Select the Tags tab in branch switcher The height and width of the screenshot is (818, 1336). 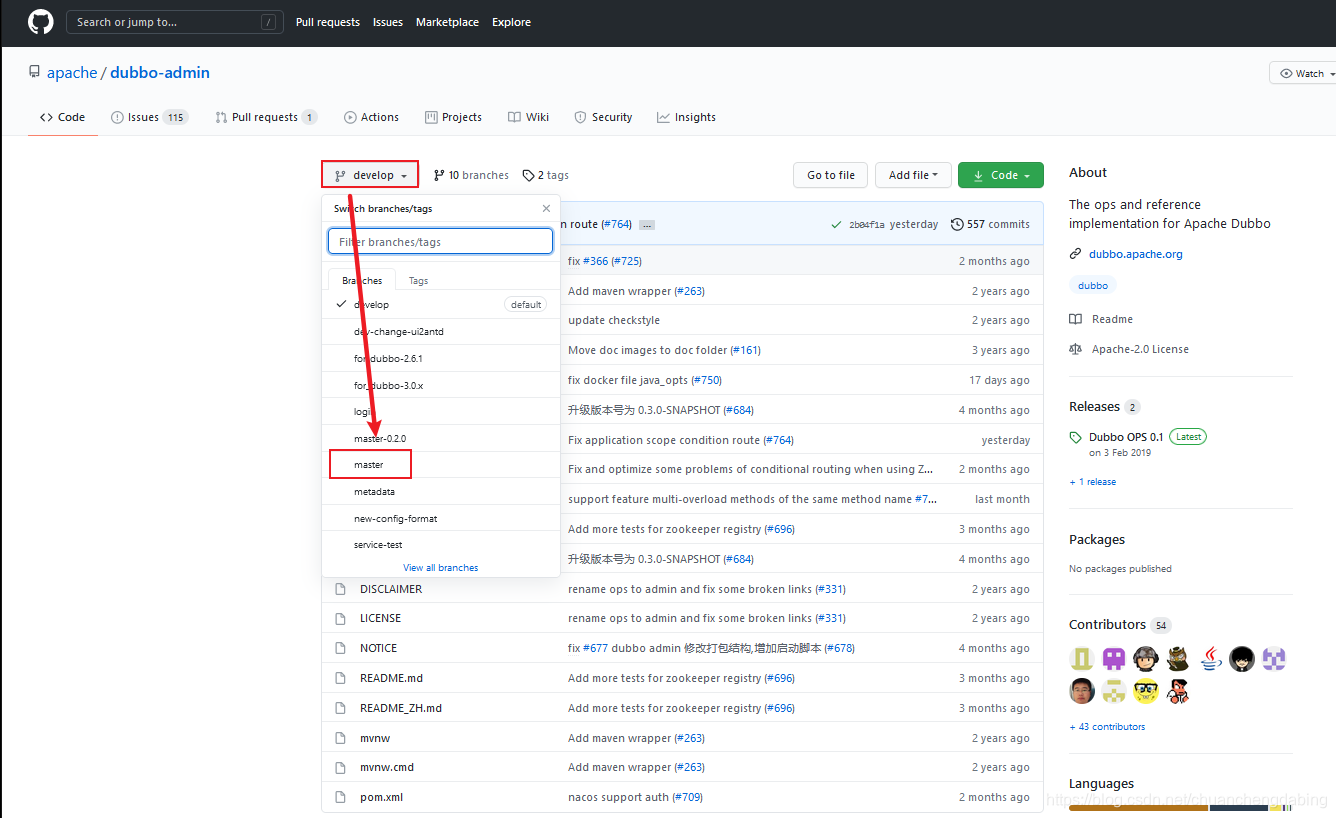coord(418,281)
